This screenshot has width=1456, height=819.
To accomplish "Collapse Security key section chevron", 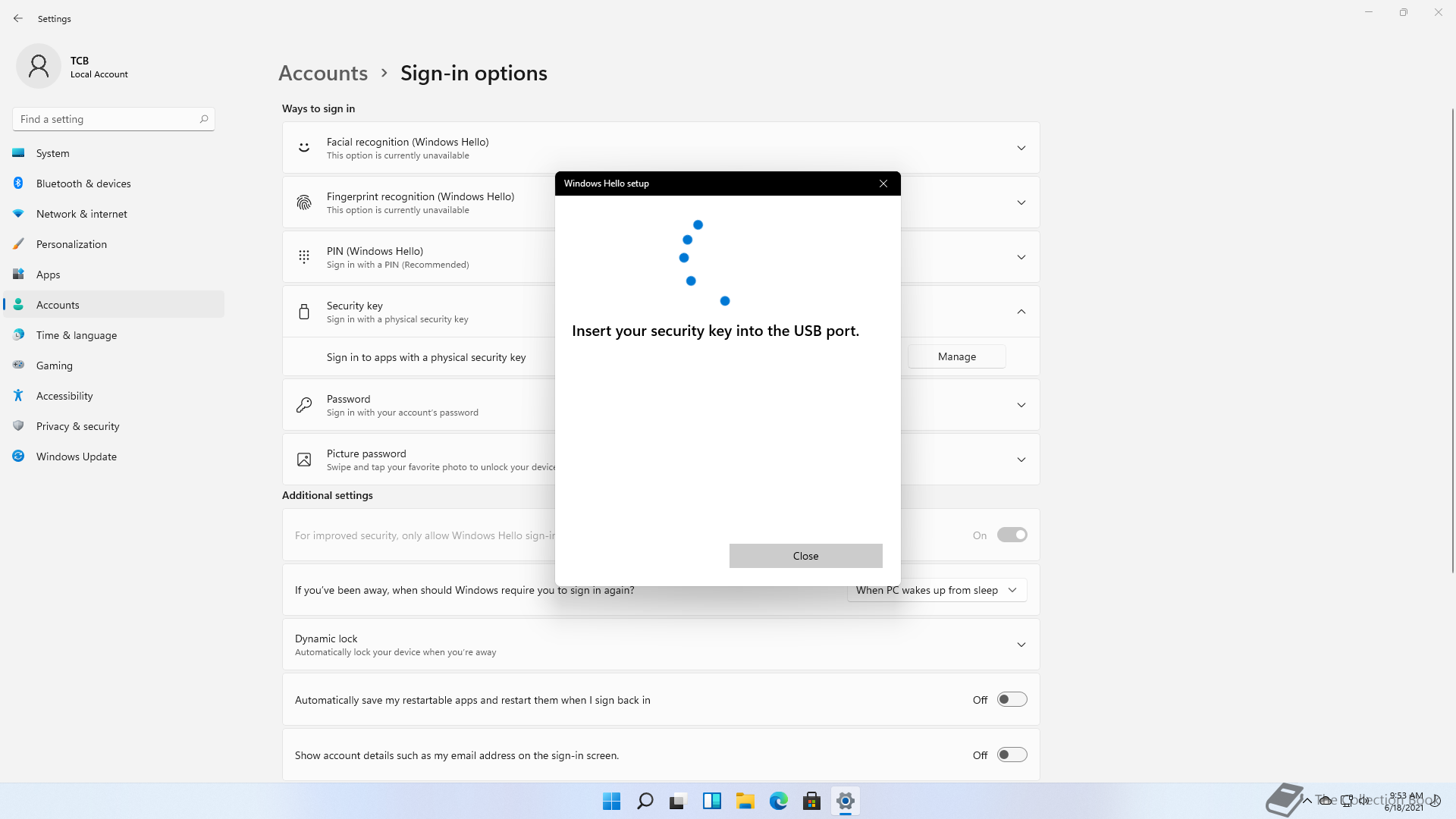I will [x=1021, y=312].
